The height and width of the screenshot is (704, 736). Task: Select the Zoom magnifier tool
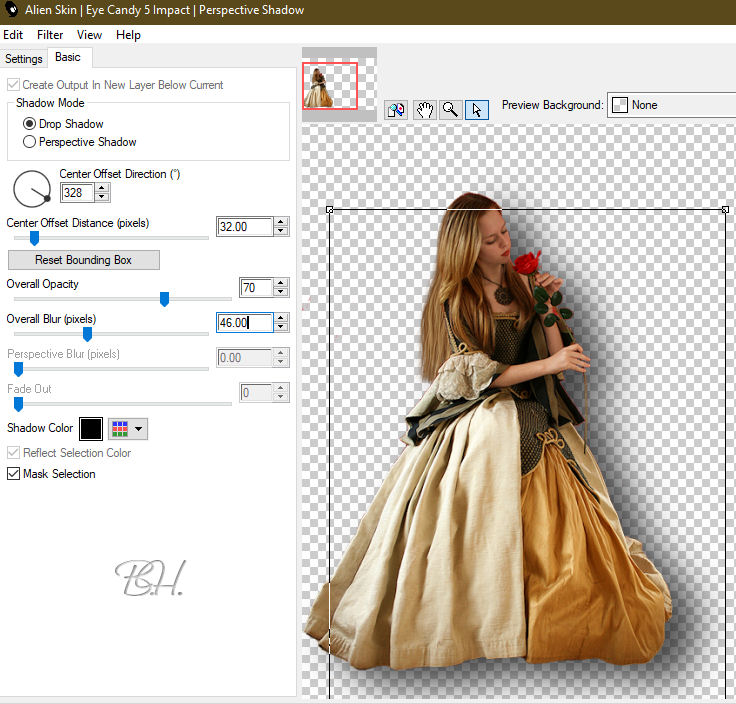[x=450, y=109]
